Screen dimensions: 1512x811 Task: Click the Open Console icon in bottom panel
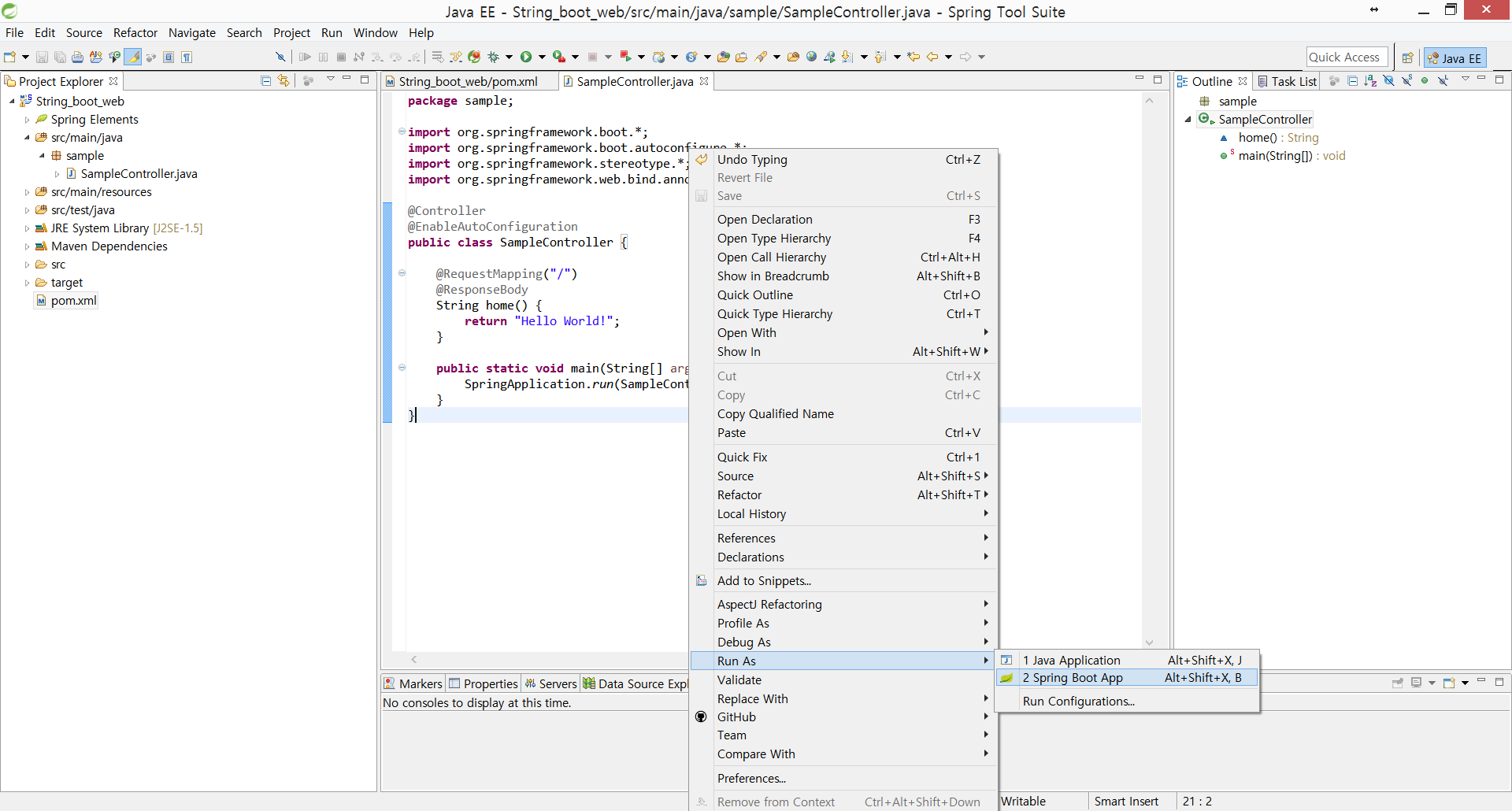click(x=1449, y=683)
